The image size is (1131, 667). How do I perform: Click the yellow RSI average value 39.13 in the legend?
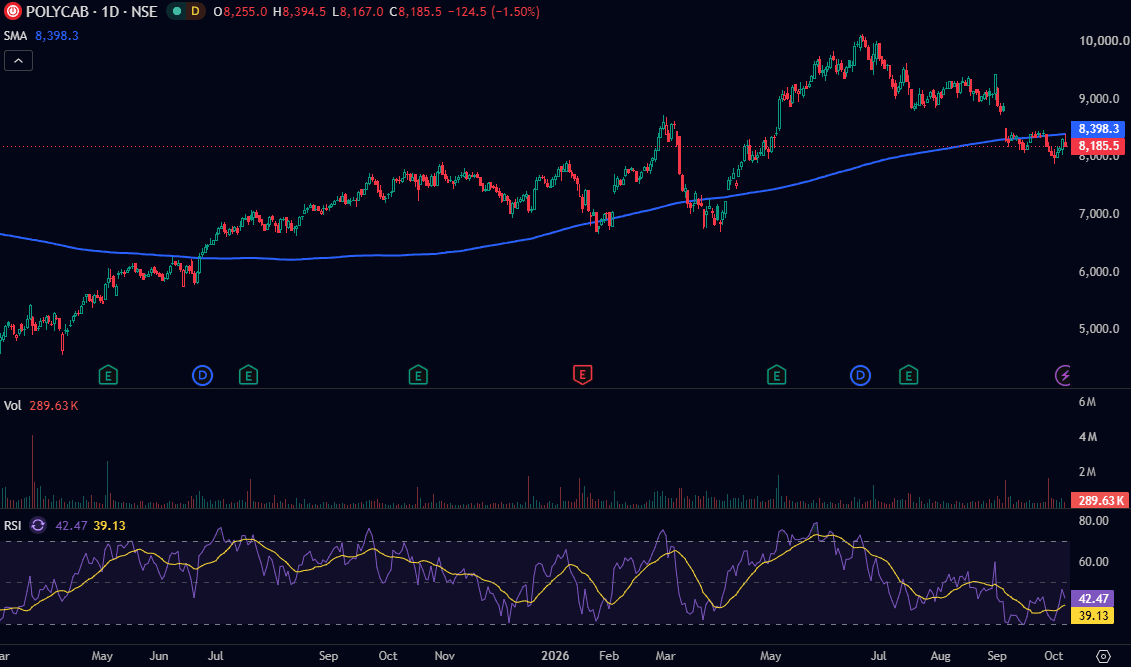(110, 526)
